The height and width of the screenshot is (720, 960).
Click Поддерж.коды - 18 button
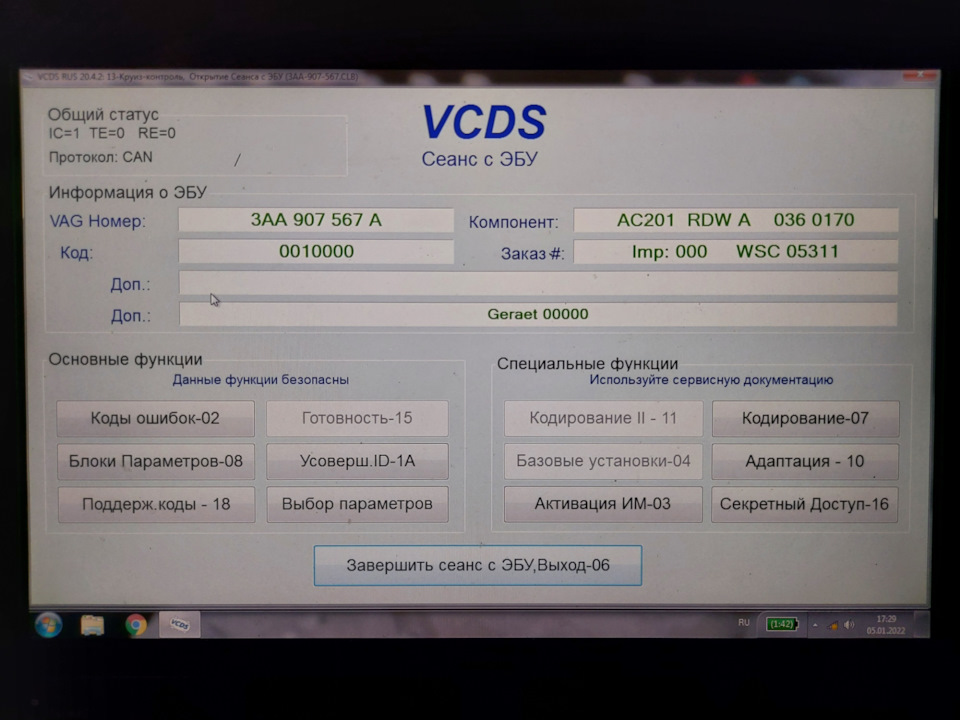click(156, 504)
